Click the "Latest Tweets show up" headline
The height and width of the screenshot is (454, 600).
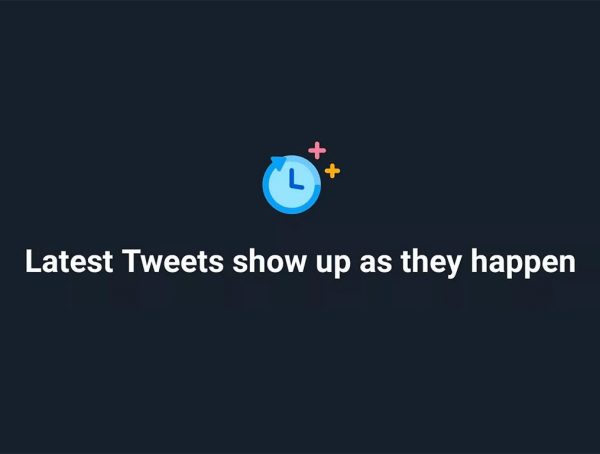[x=300, y=262]
